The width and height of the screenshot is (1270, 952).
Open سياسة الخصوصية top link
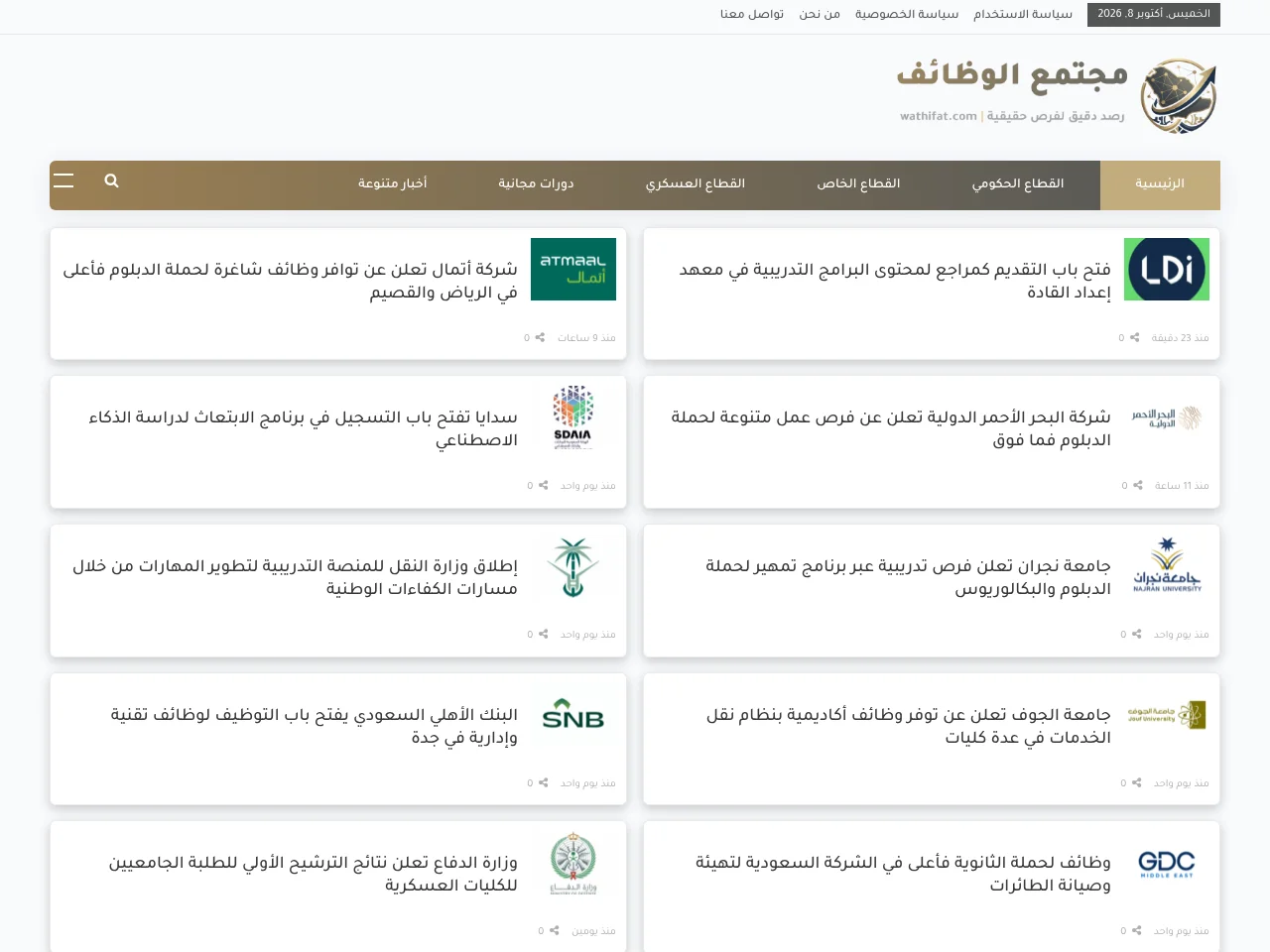(x=907, y=14)
